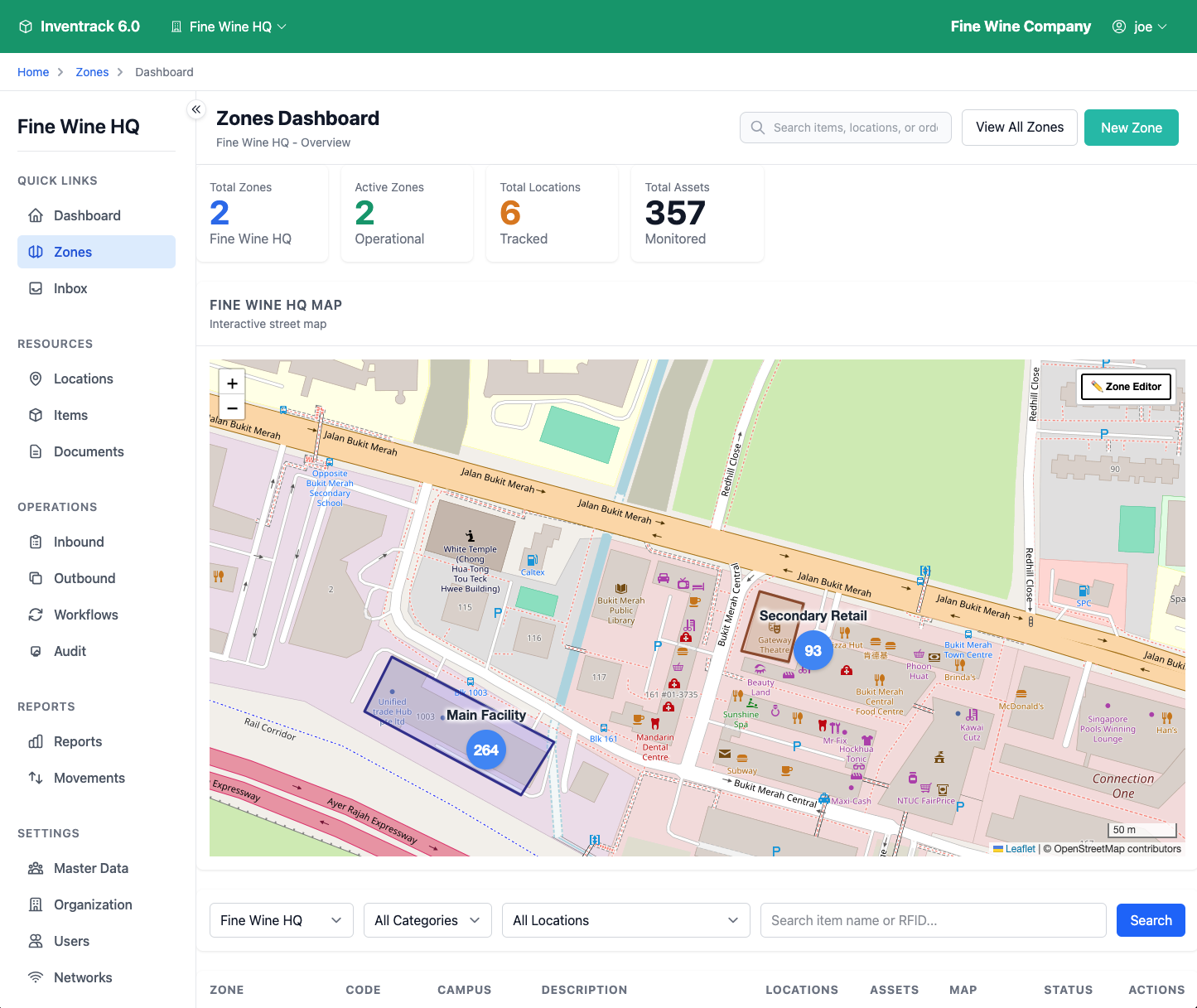The height and width of the screenshot is (1008, 1197).
Task: Click the user avatar icon next to joe
Action: tap(1119, 27)
